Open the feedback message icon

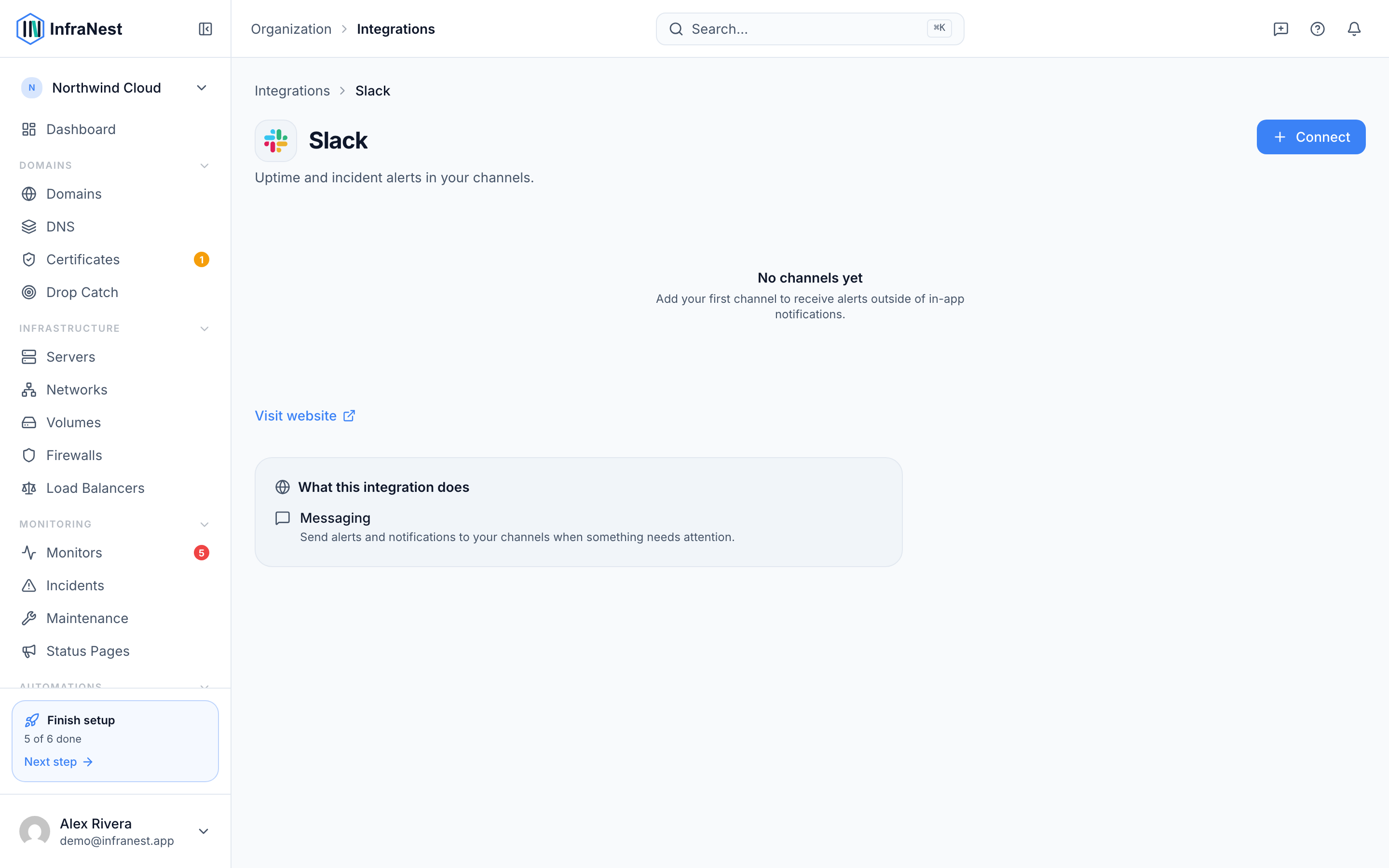click(1280, 29)
